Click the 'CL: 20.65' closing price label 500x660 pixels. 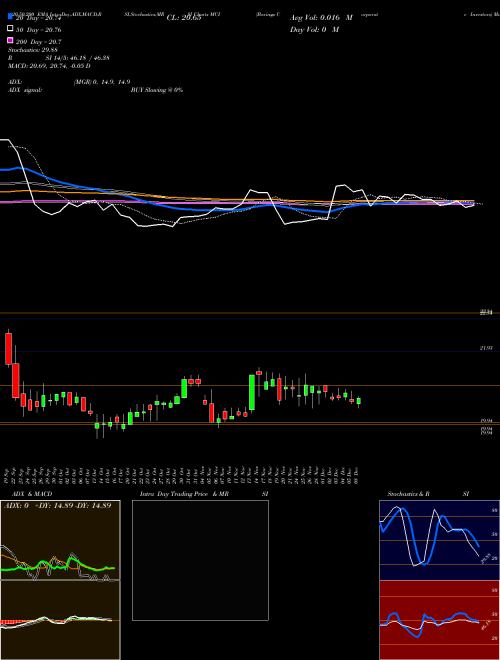(184, 18)
